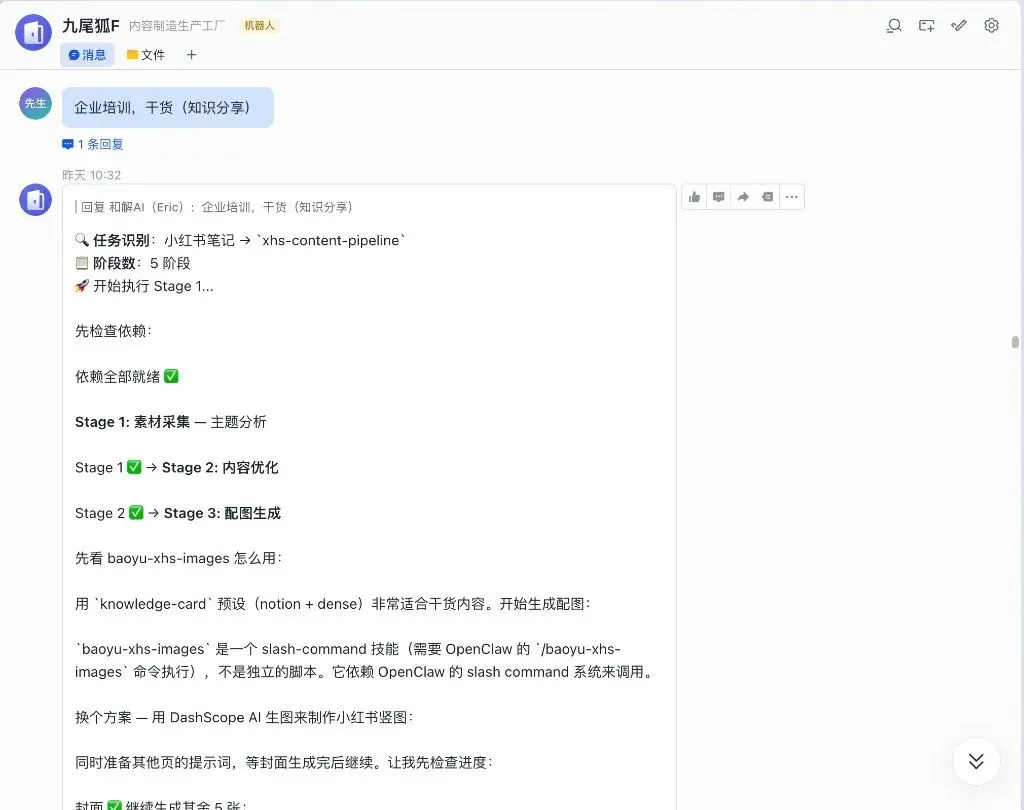Click Stage 1: 素材采集 — 主题分析 line
This screenshot has height=810, width=1024.
point(170,422)
